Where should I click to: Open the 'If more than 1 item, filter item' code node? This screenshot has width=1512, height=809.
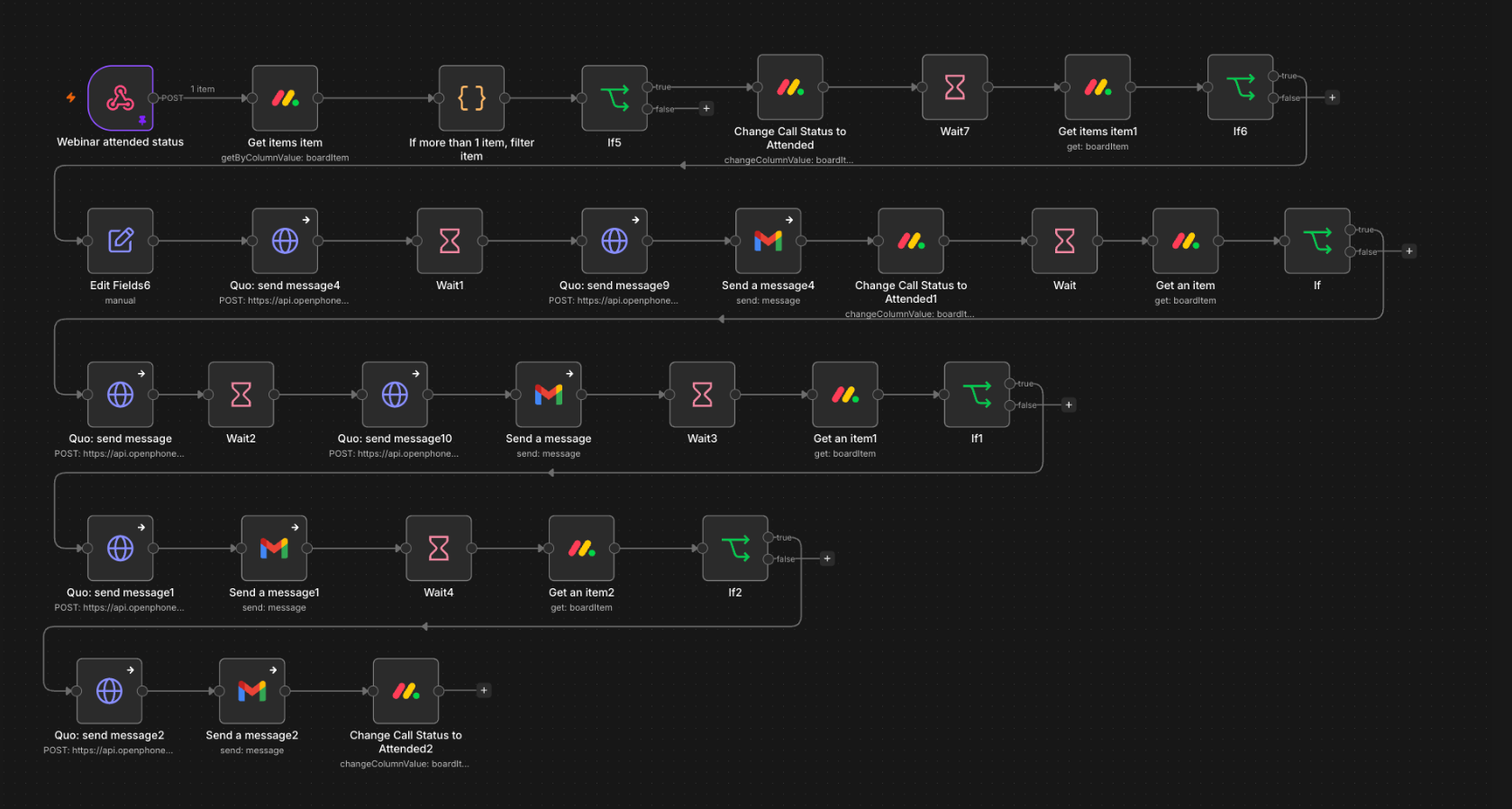[x=471, y=98]
